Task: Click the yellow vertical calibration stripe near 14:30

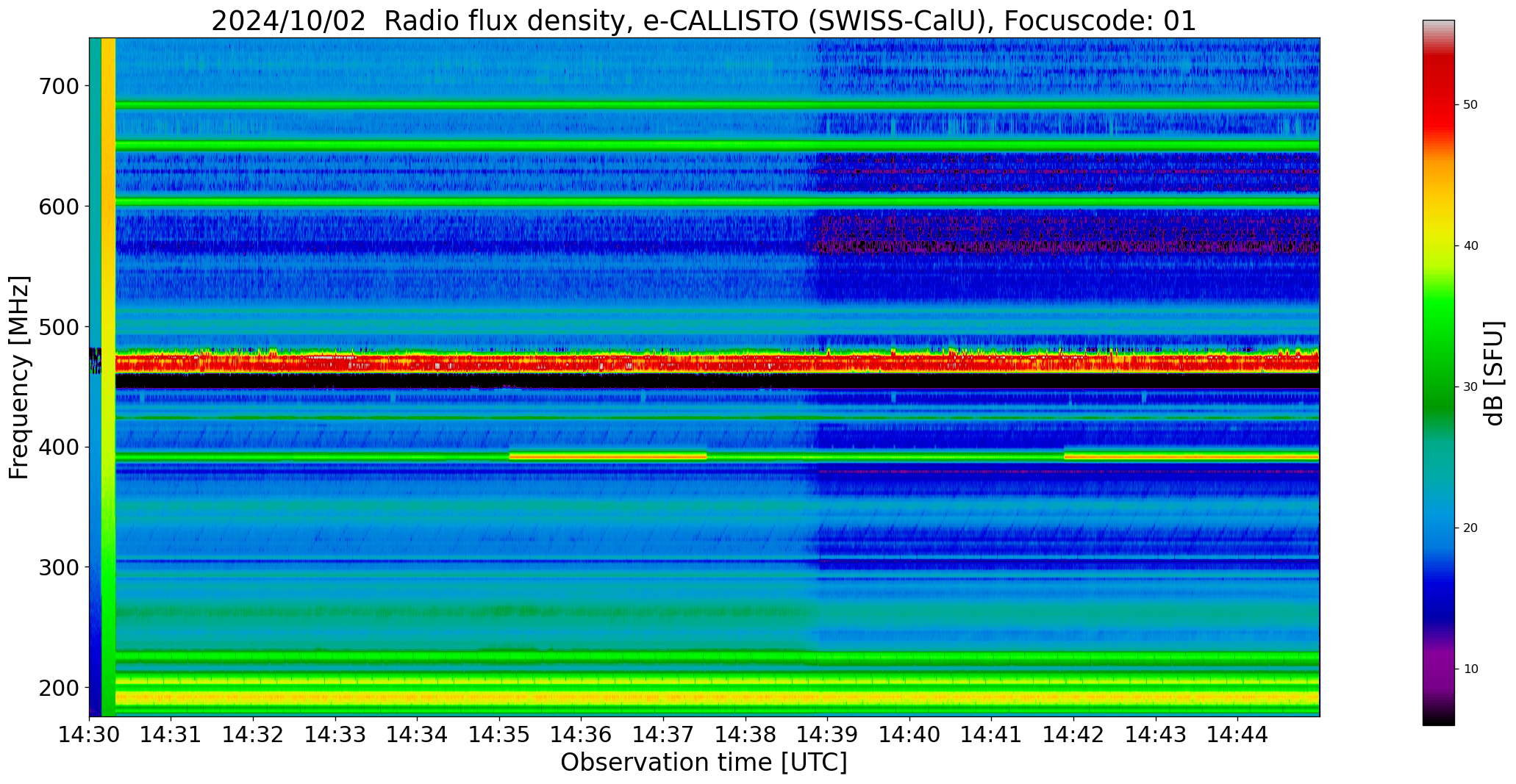Action: click(108, 377)
